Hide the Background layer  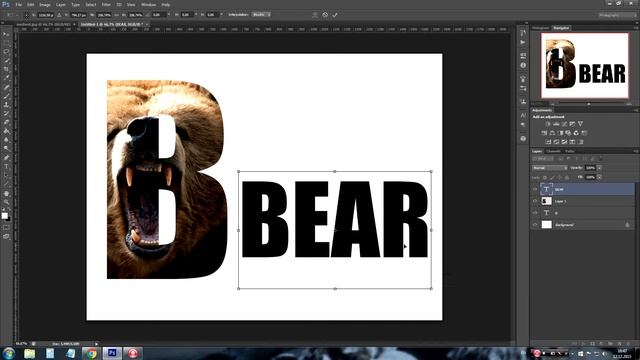pos(535,224)
